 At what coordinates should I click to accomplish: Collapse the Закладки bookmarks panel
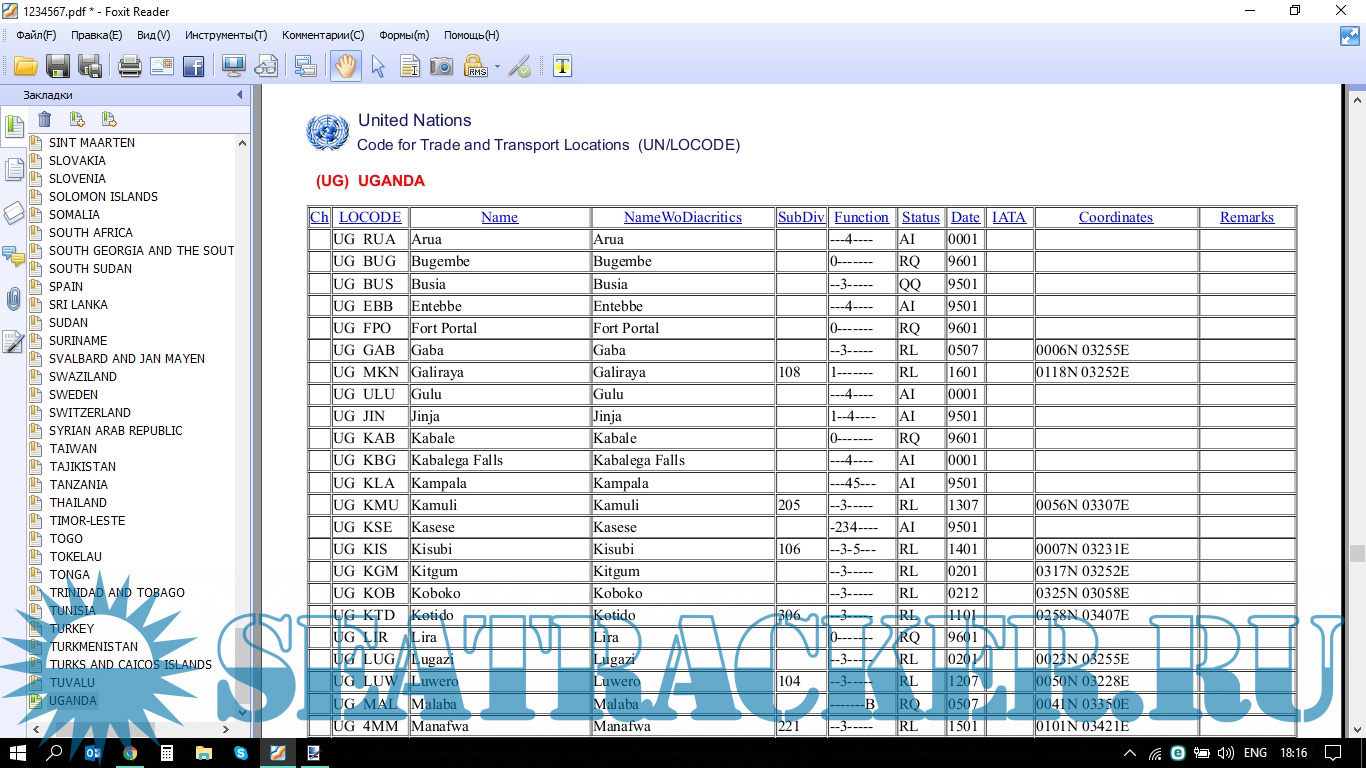pos(239,95)
